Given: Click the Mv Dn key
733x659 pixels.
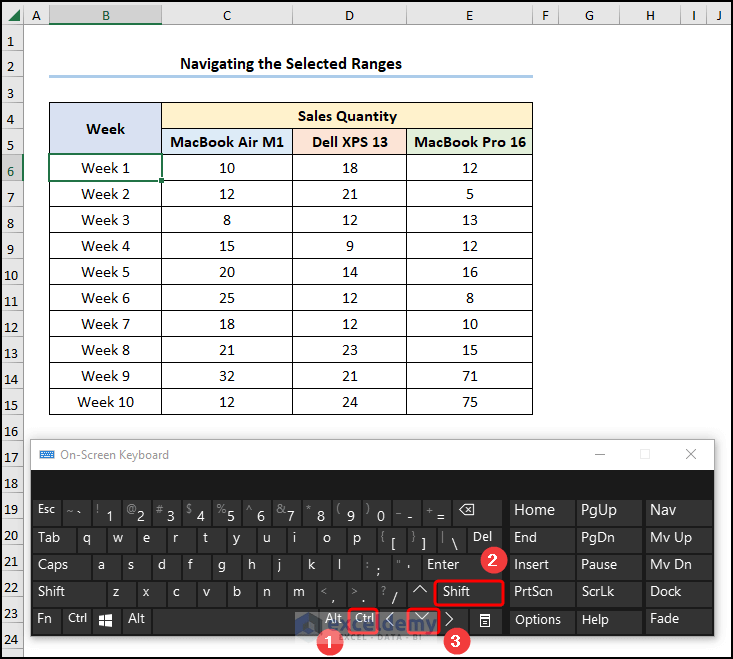Looking at the screenshot, I should pos(679,565).
